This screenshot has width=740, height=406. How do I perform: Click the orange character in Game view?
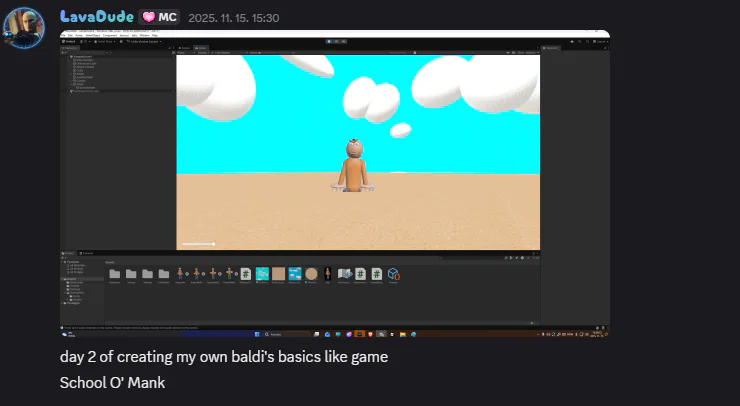coord(353,165)
